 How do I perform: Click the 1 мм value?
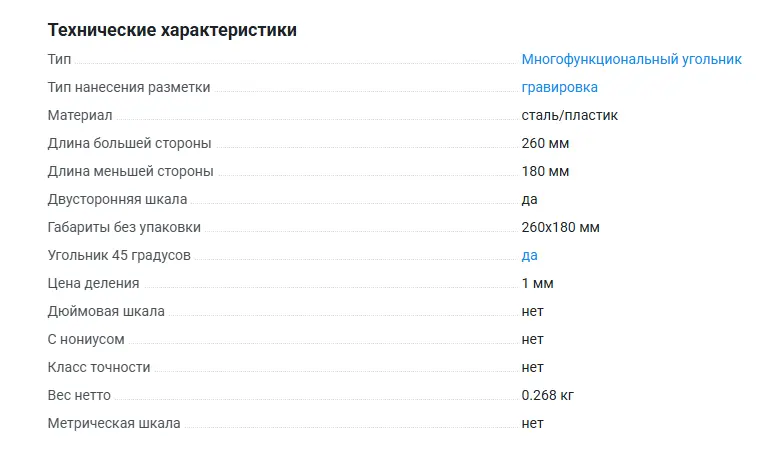point(537,284)
